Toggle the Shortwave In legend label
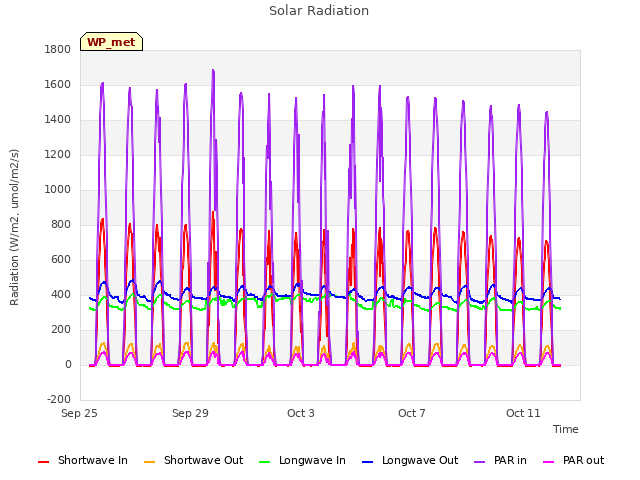Viewport: 640px width, 480px height. pos(93,460)
